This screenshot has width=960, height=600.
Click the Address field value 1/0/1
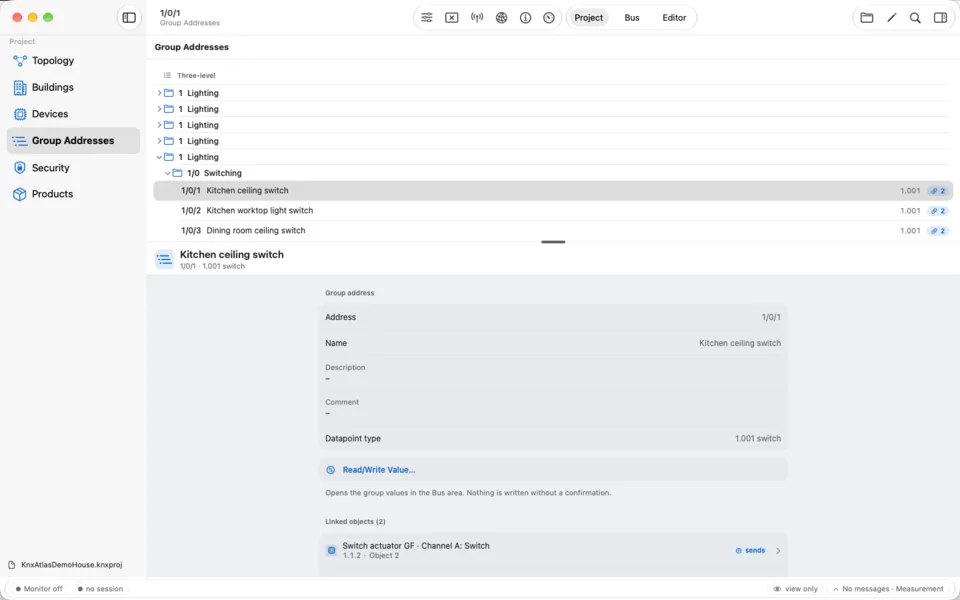pyautogui.click(x=771, y=317)
